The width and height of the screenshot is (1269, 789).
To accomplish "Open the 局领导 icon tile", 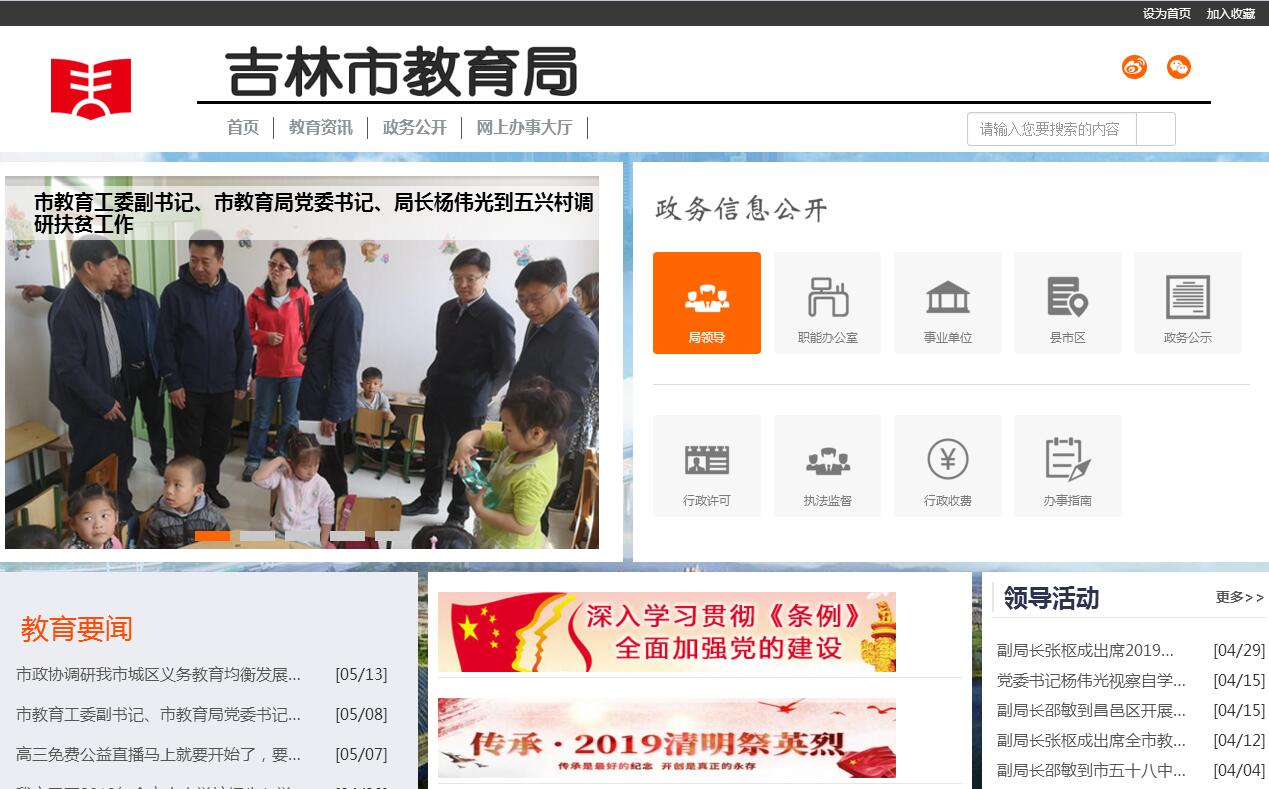I will coord(706,302).
